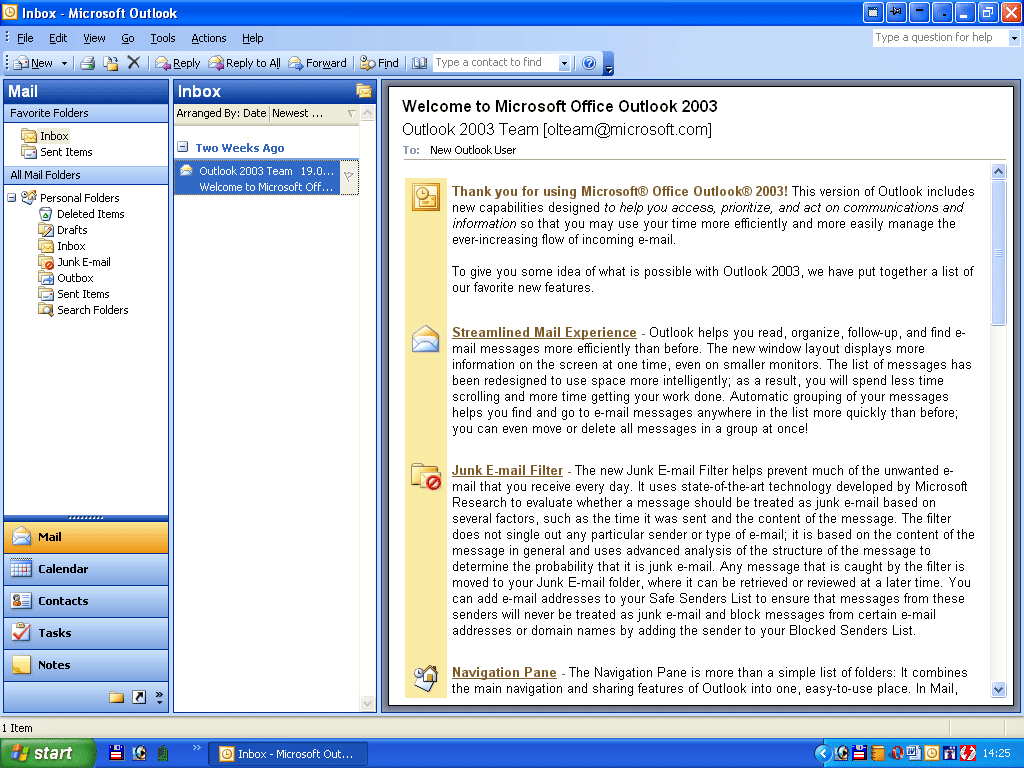Click the Microsoft Outlook Help icon
This screenshot has width=1024, height=768.
pos(589,63)
